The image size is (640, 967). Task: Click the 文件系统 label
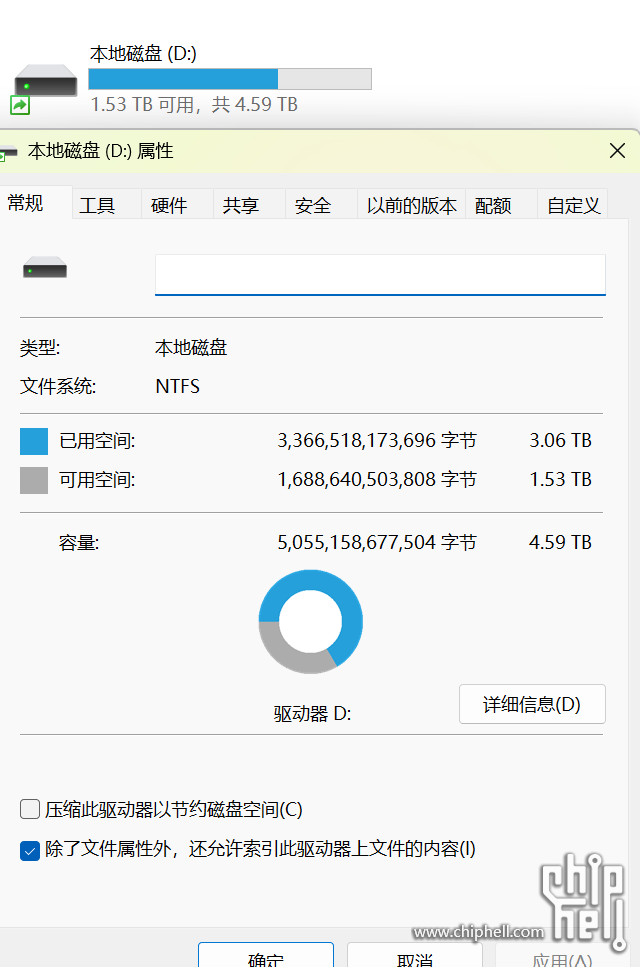coord(58,387)
